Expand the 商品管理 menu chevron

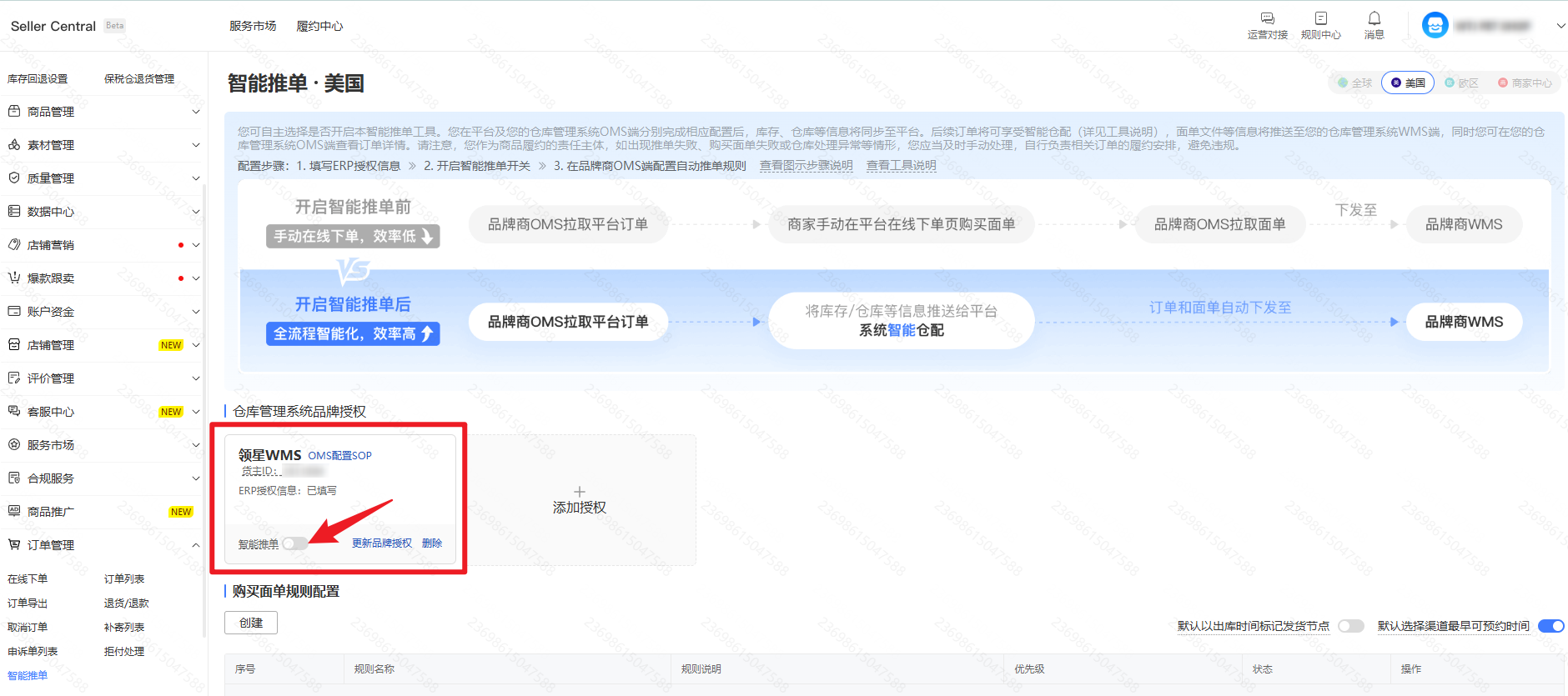tap(196, 112)
